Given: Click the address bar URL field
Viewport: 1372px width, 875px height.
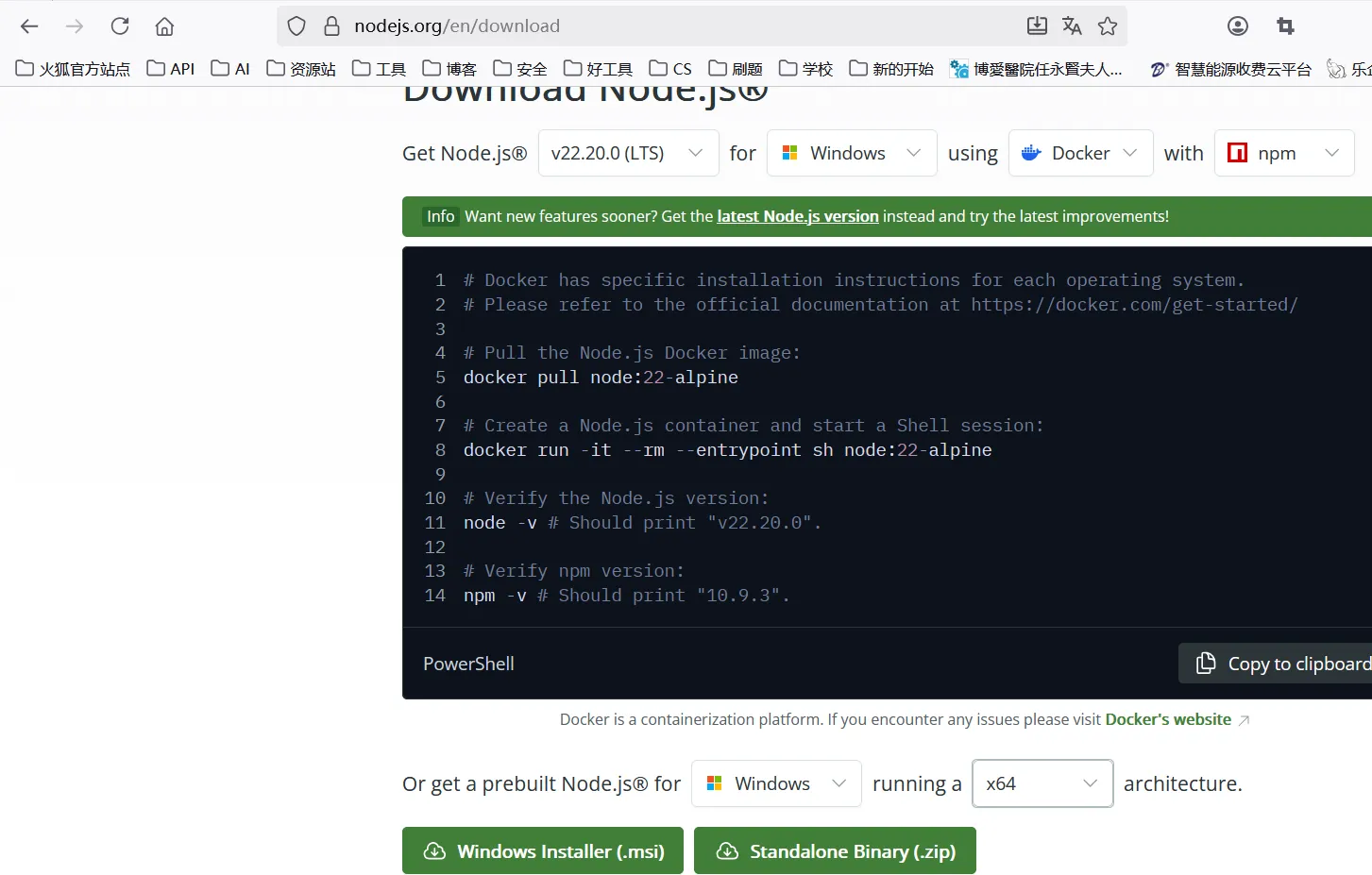Looking at the screenshot, I should 661,26.
